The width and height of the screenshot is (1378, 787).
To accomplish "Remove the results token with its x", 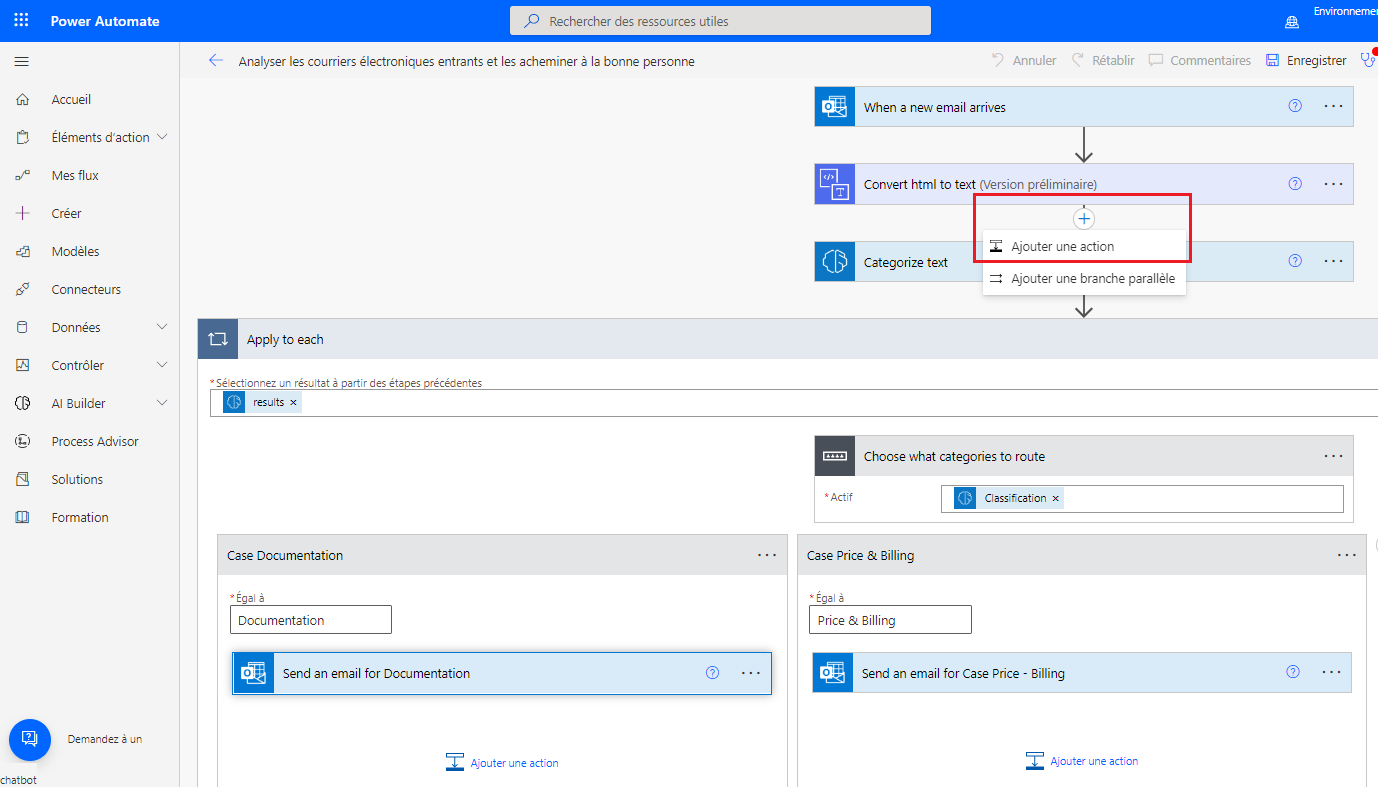I will [x=293, y=402].
